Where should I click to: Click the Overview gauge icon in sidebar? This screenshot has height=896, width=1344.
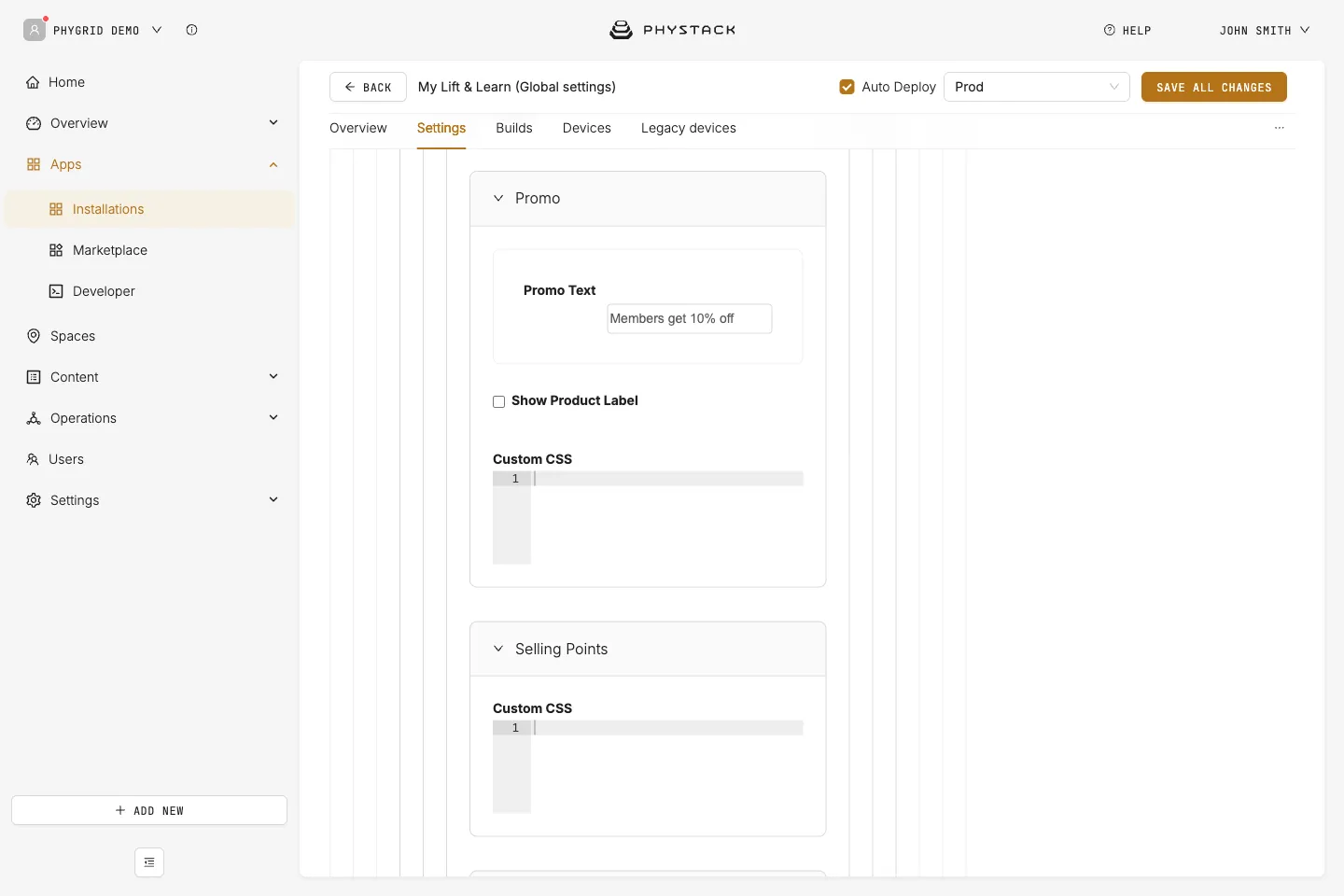click(34, 123)
